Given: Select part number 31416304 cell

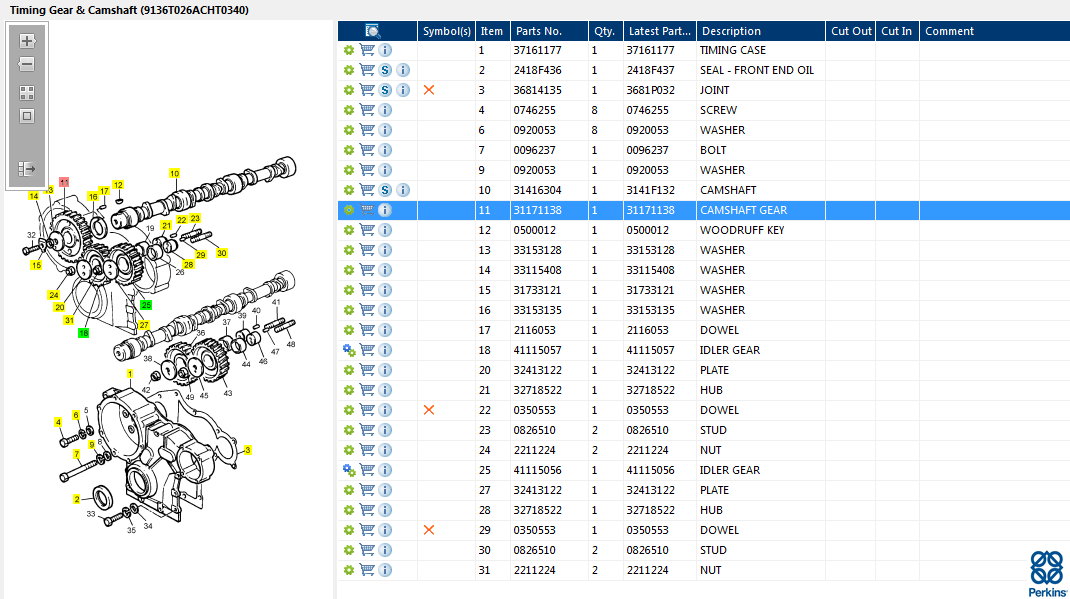Looking at the screenshot, I should pyautogui.click(x=537, y=190).
